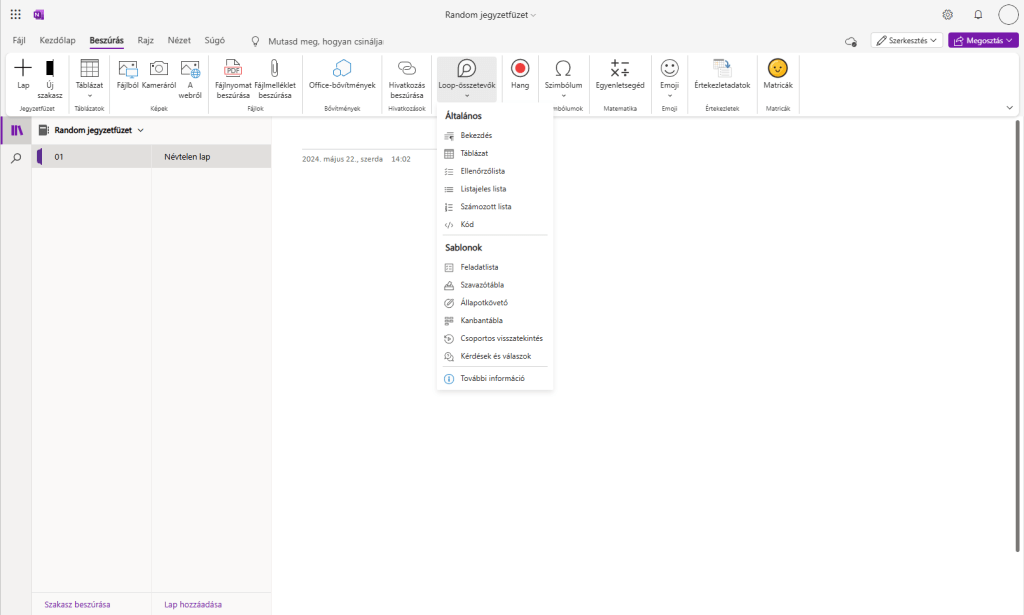This screenshot has width=1024, height=615.
Task: Expand the Random jegyzetfüzet notebook dropdown
Action: 141,130
